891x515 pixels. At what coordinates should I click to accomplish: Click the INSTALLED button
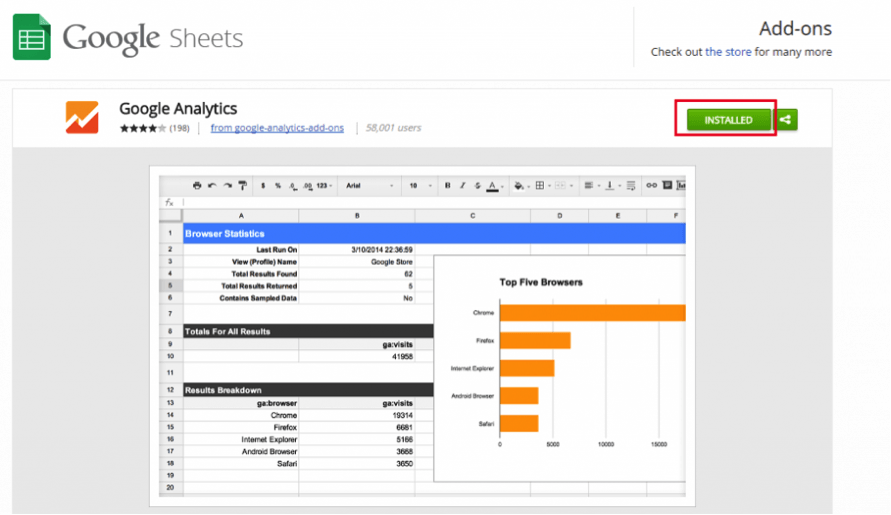pyautogui.click(x=728, y=120)
